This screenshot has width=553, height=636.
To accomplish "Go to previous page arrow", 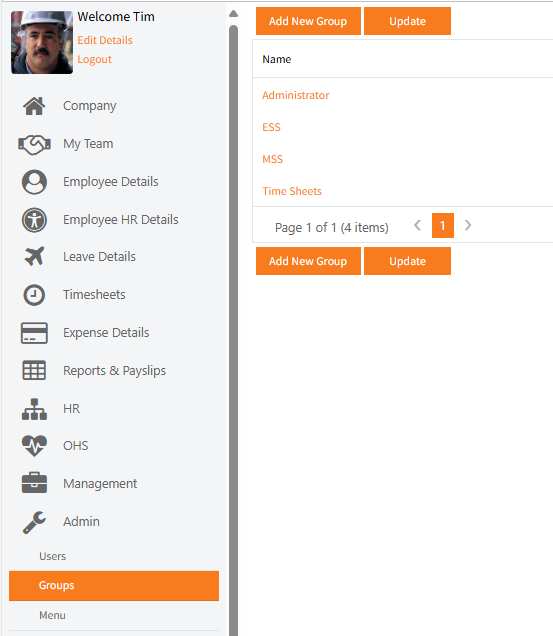I will [x=417, y=225].
